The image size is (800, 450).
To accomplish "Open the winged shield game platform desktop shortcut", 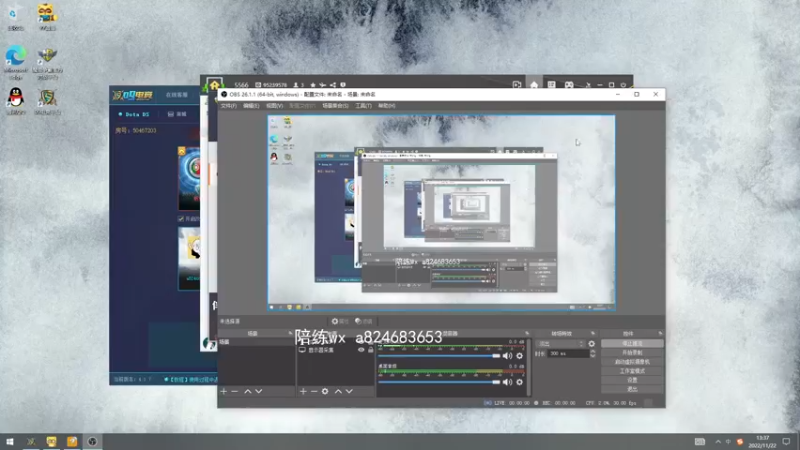I will pos(47,63).
